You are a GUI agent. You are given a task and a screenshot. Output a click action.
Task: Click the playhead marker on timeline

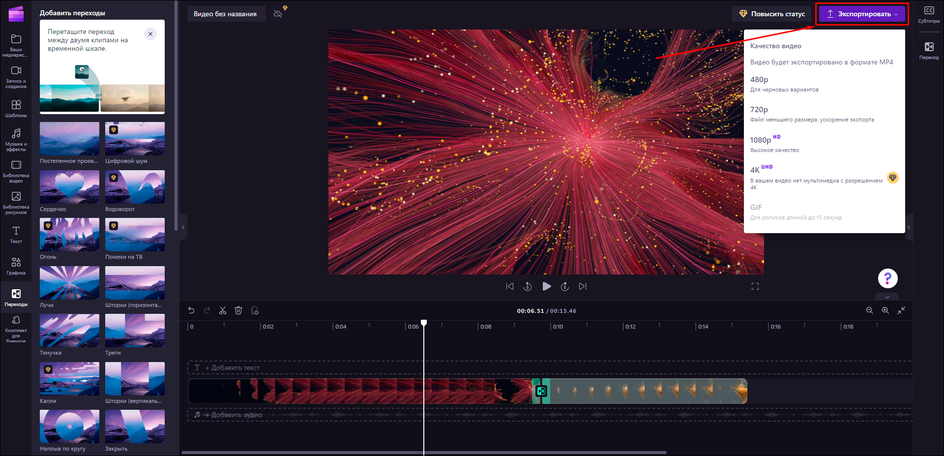(x=424, y=323)
